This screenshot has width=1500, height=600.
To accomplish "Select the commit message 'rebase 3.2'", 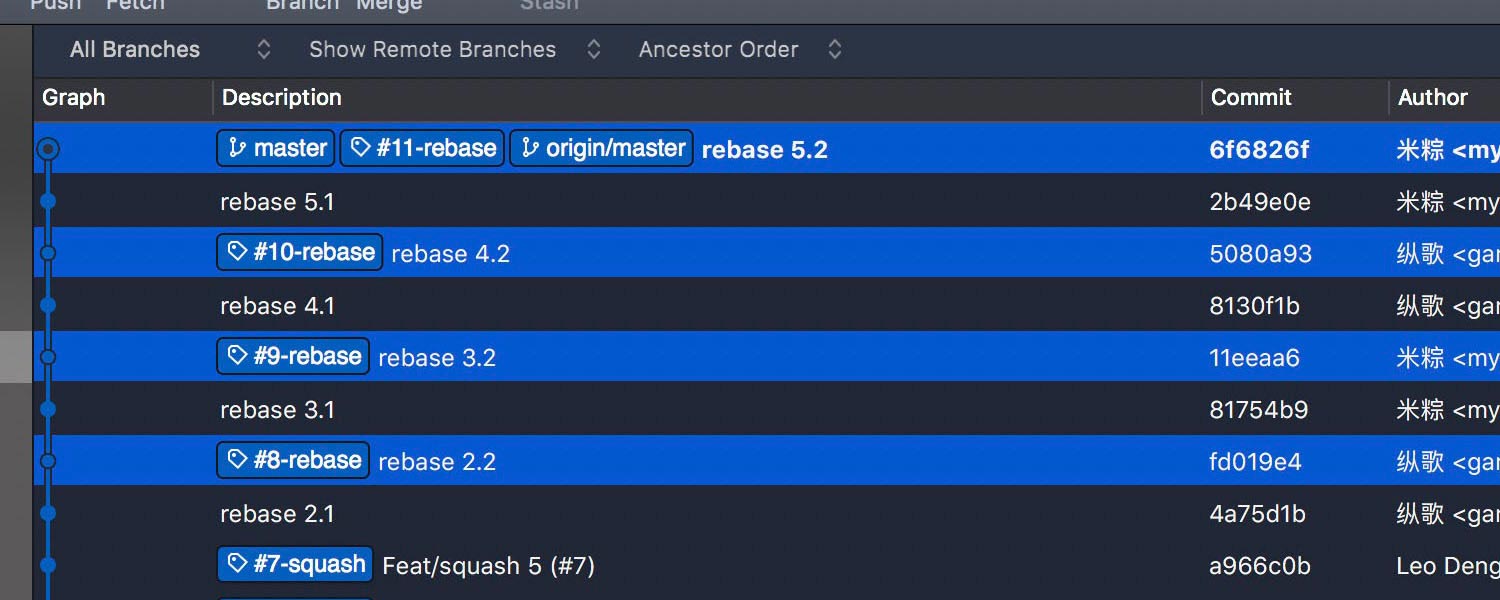I will pos(437,358).
